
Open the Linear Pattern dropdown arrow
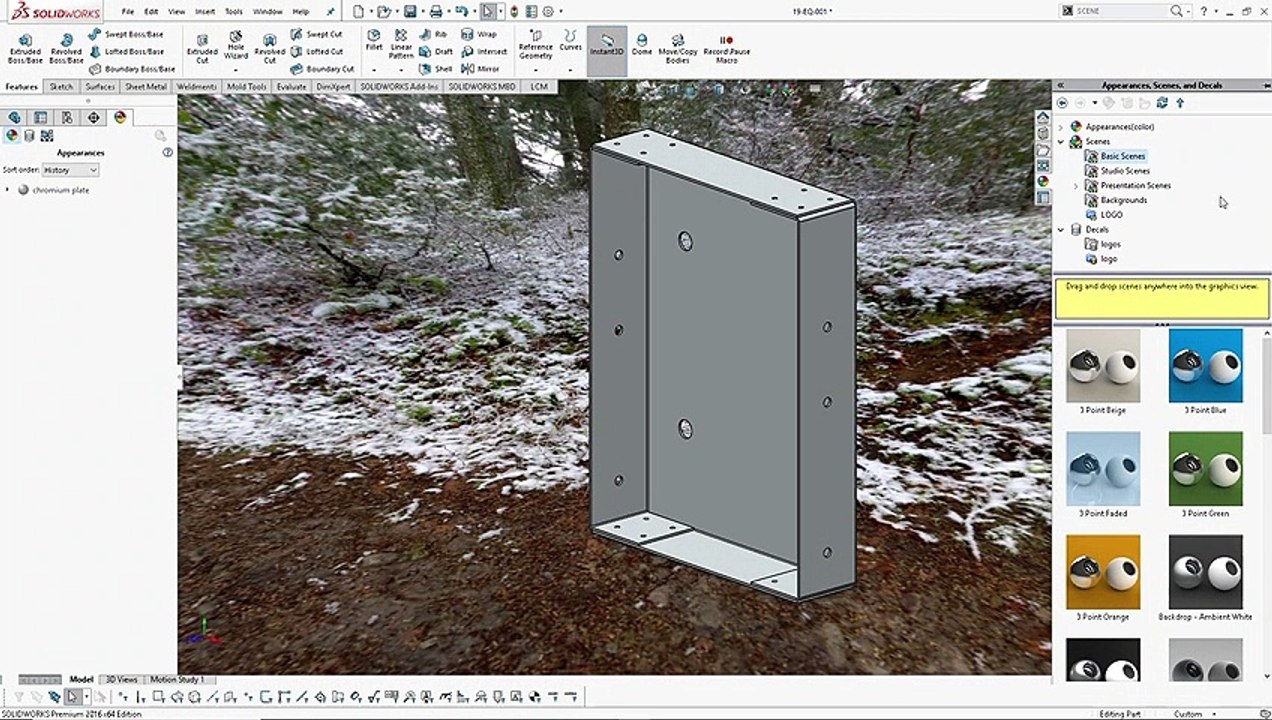(x=401, y=71)
